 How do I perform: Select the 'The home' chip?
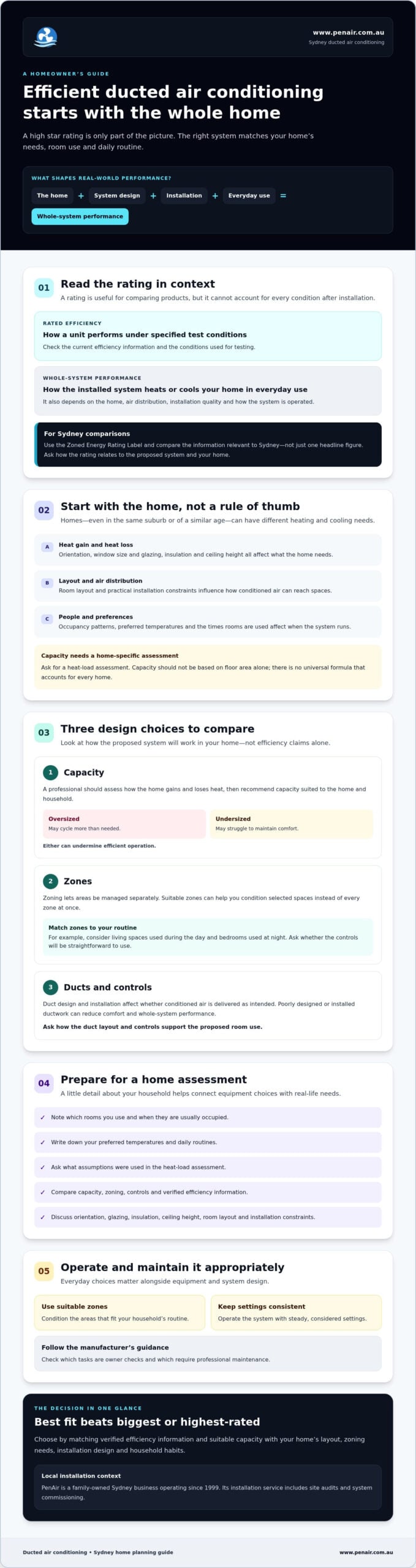pos(52,195)
